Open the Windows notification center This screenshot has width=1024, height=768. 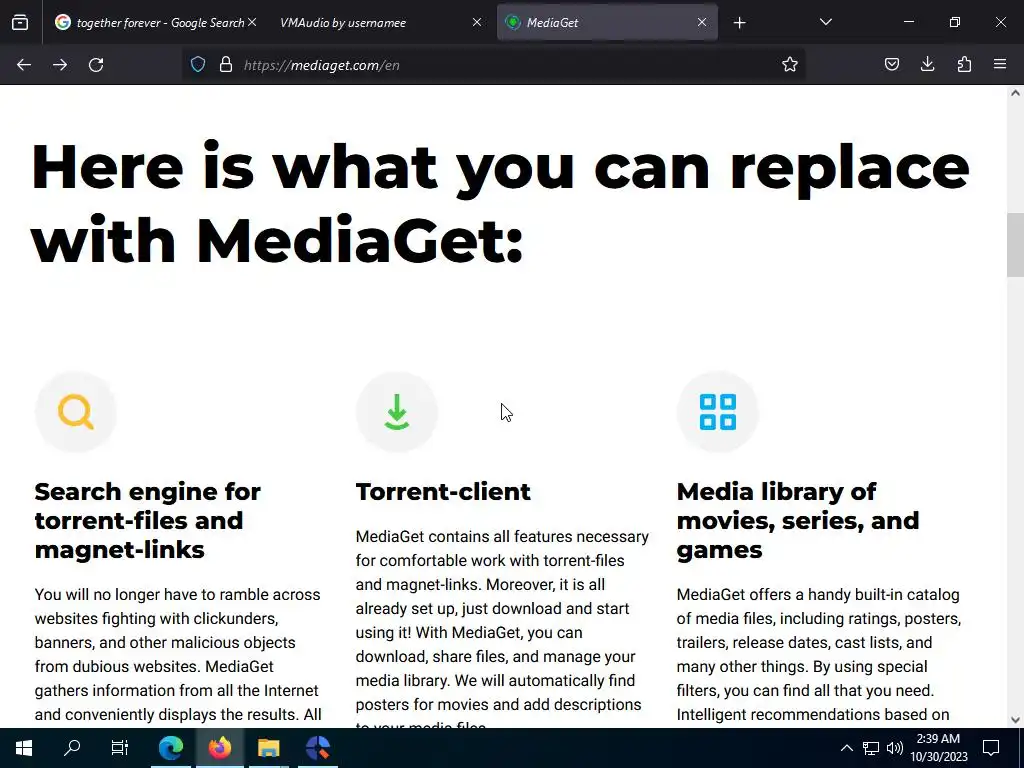tap(991, 748)
